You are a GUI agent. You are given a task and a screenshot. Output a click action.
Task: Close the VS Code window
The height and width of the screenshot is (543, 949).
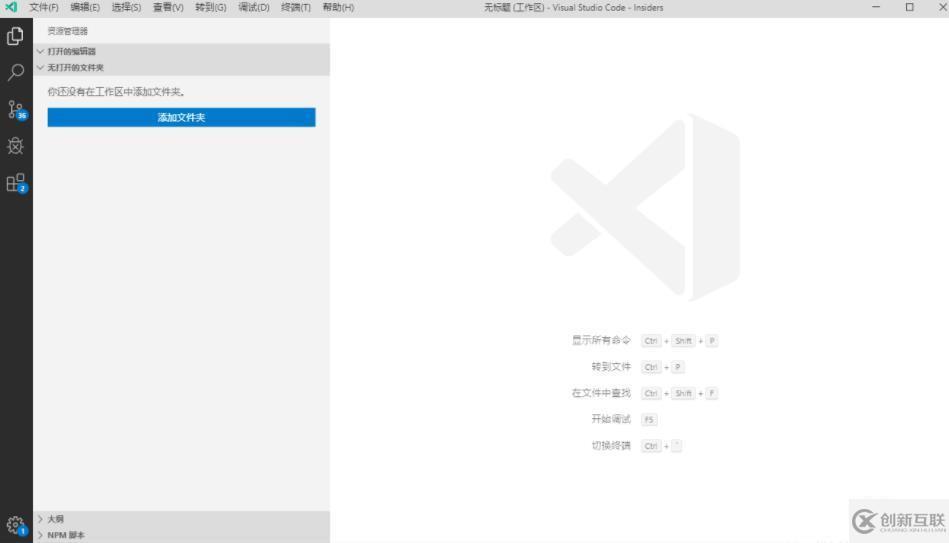941,7
